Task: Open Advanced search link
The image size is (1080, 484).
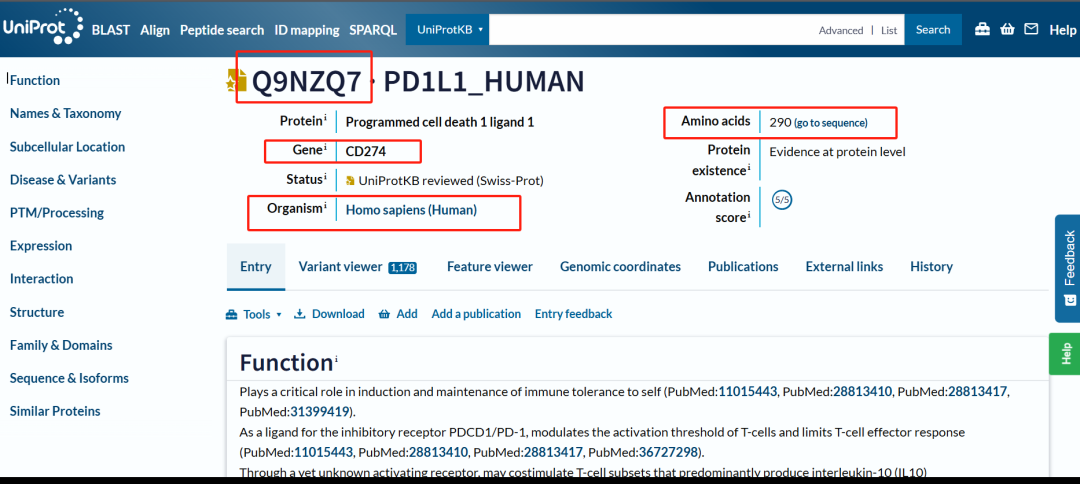Action: pyautogui.click(x=840, y=31)
